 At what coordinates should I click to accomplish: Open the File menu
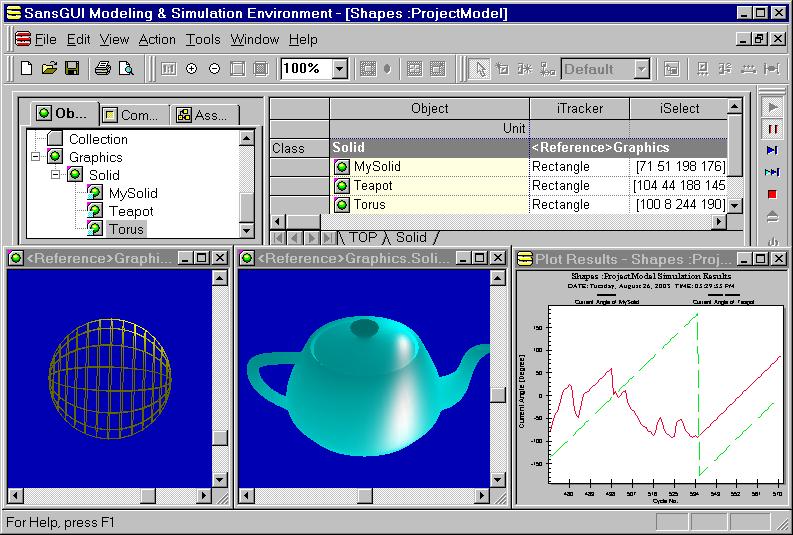[x=46, y=39]
